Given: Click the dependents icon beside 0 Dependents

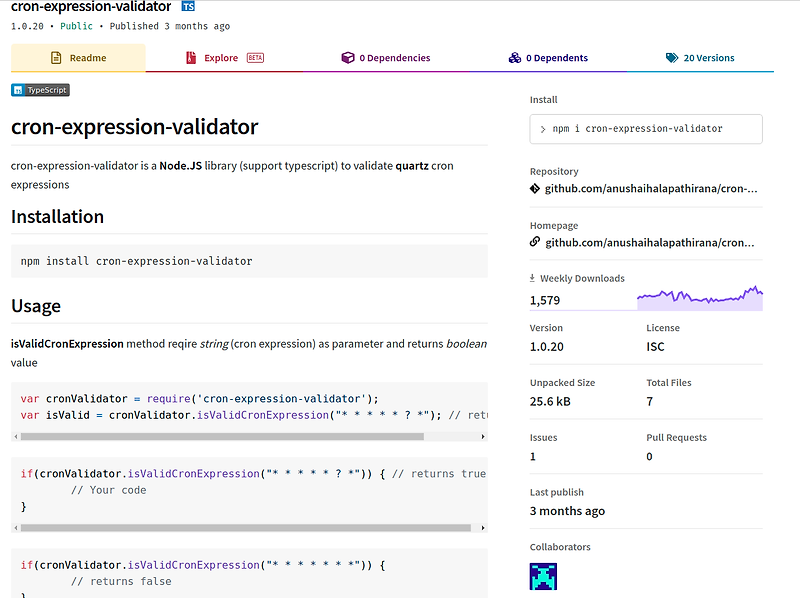Looking at the screenshot, I should pos(514,58).
